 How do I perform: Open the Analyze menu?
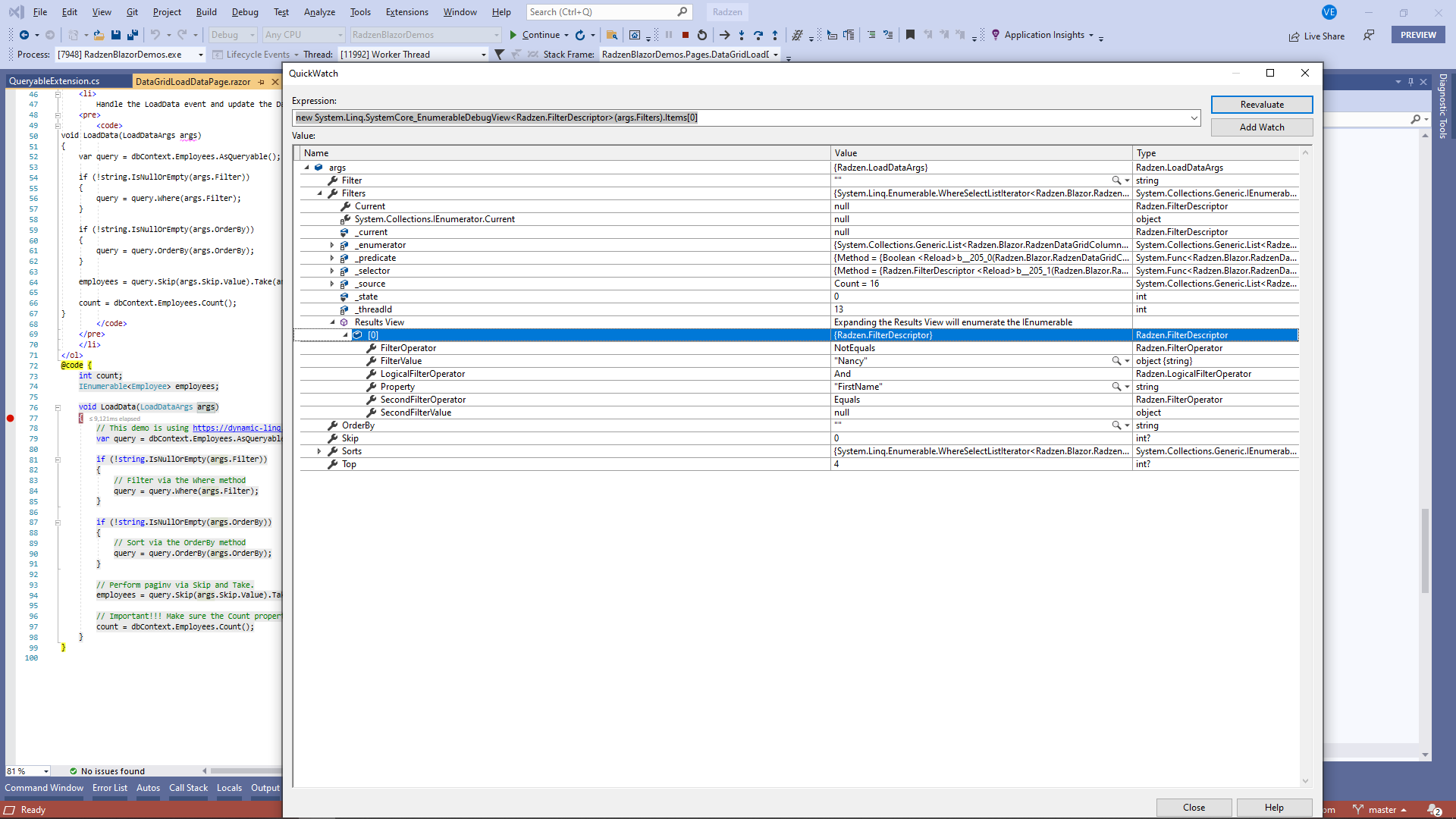pyautogui.click(x=319, y=12)
